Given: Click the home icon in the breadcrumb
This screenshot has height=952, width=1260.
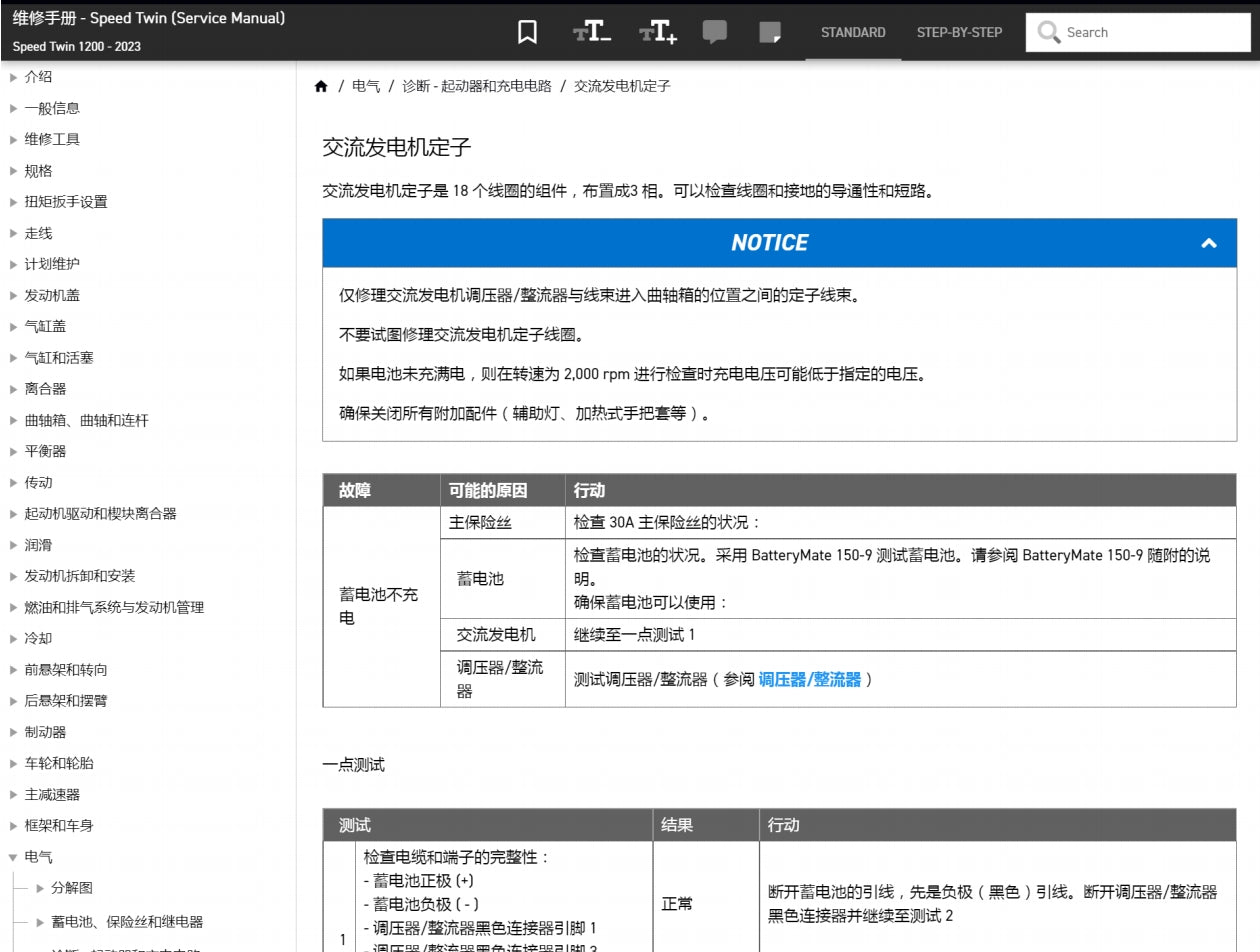Looking at the screenshot, I should [322, 86].
